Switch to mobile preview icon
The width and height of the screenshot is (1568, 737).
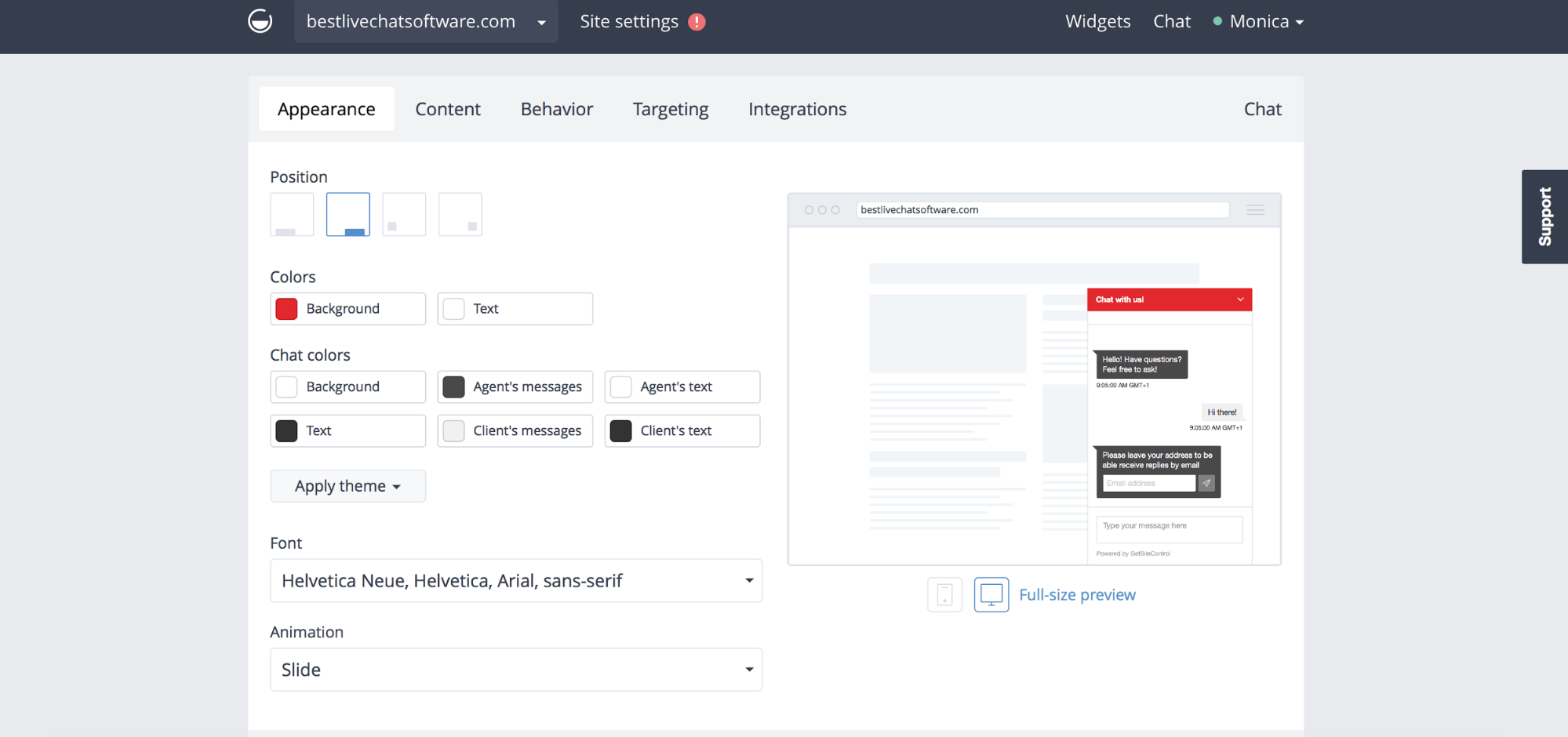944,595
